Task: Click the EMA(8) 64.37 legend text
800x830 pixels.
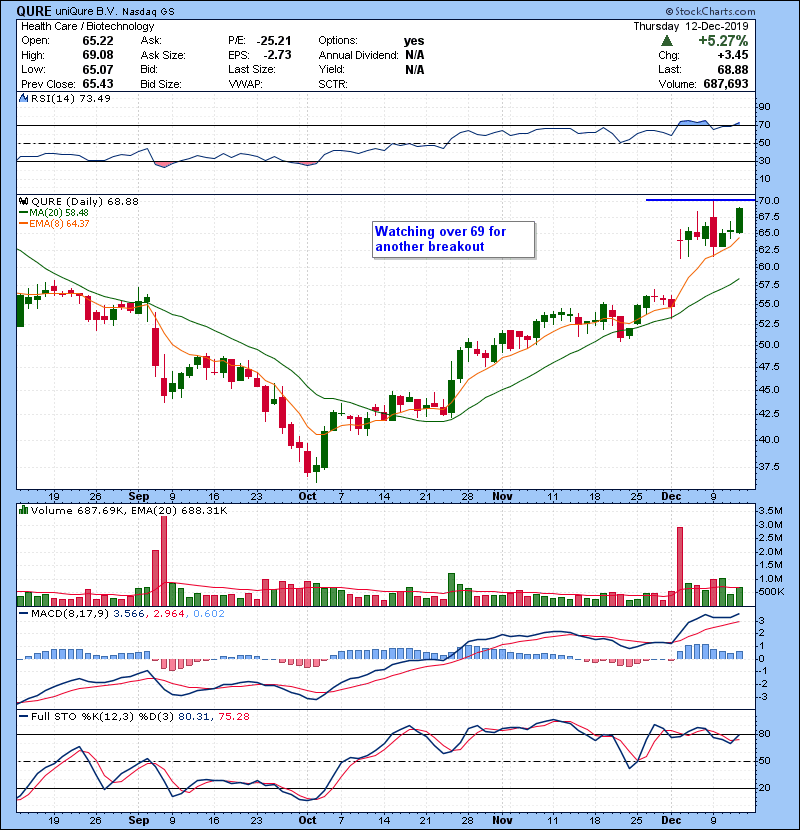Action: point(59,224)
